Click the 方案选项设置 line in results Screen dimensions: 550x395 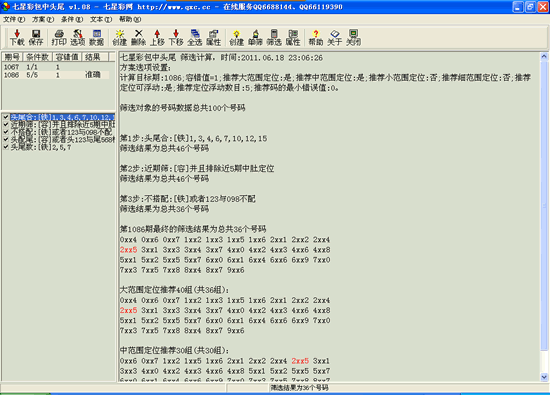(145, 67)
